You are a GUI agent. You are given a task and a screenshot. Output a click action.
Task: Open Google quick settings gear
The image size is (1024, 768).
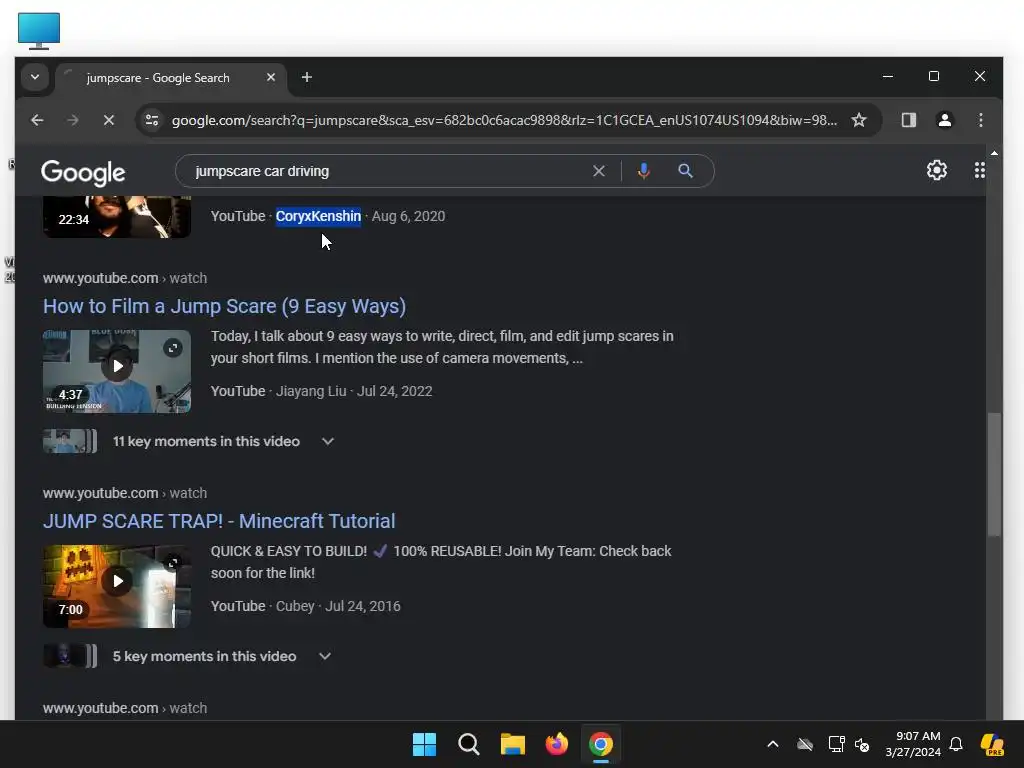click(936, 170)
